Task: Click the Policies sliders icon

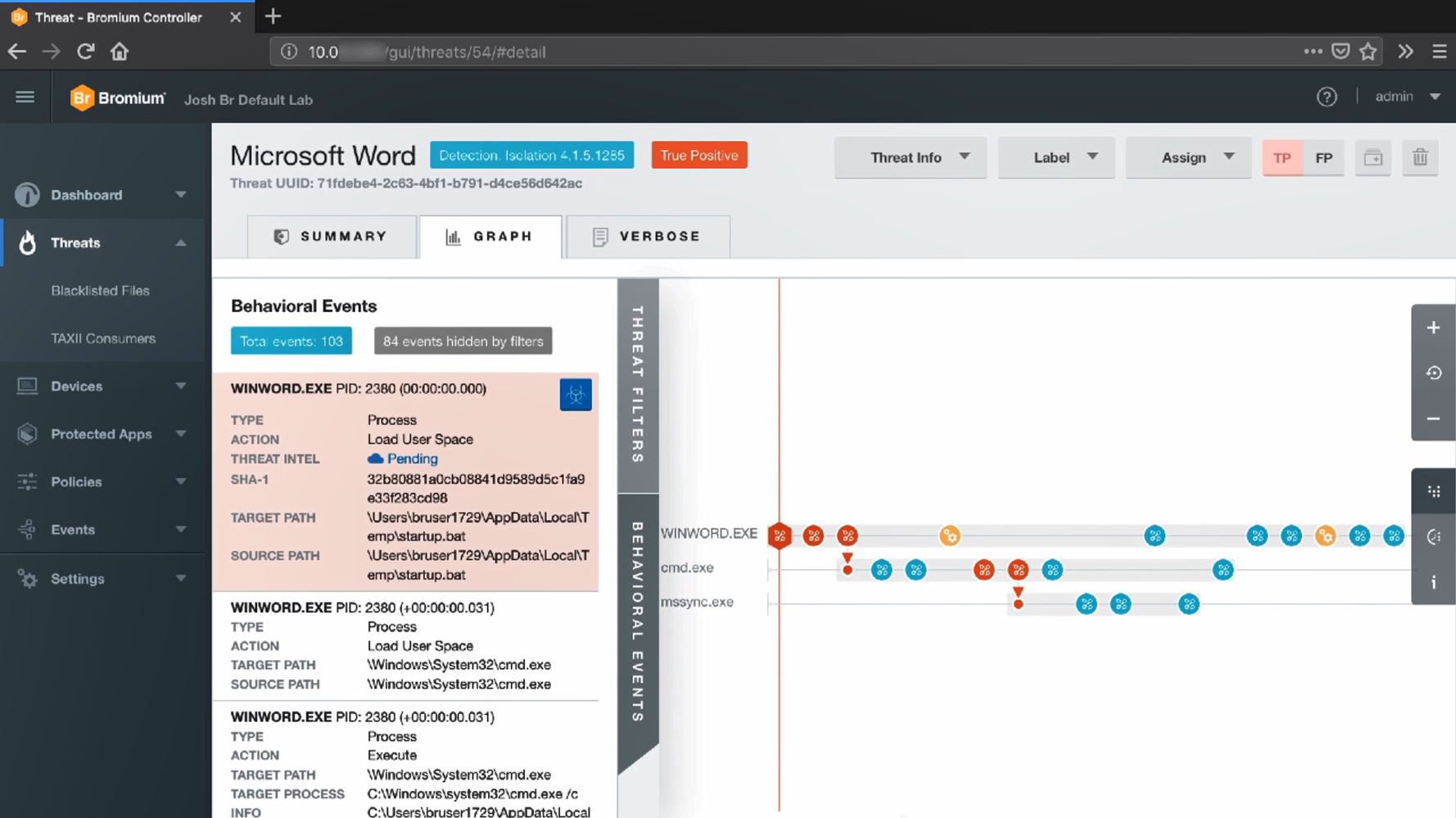Action: 27,481
